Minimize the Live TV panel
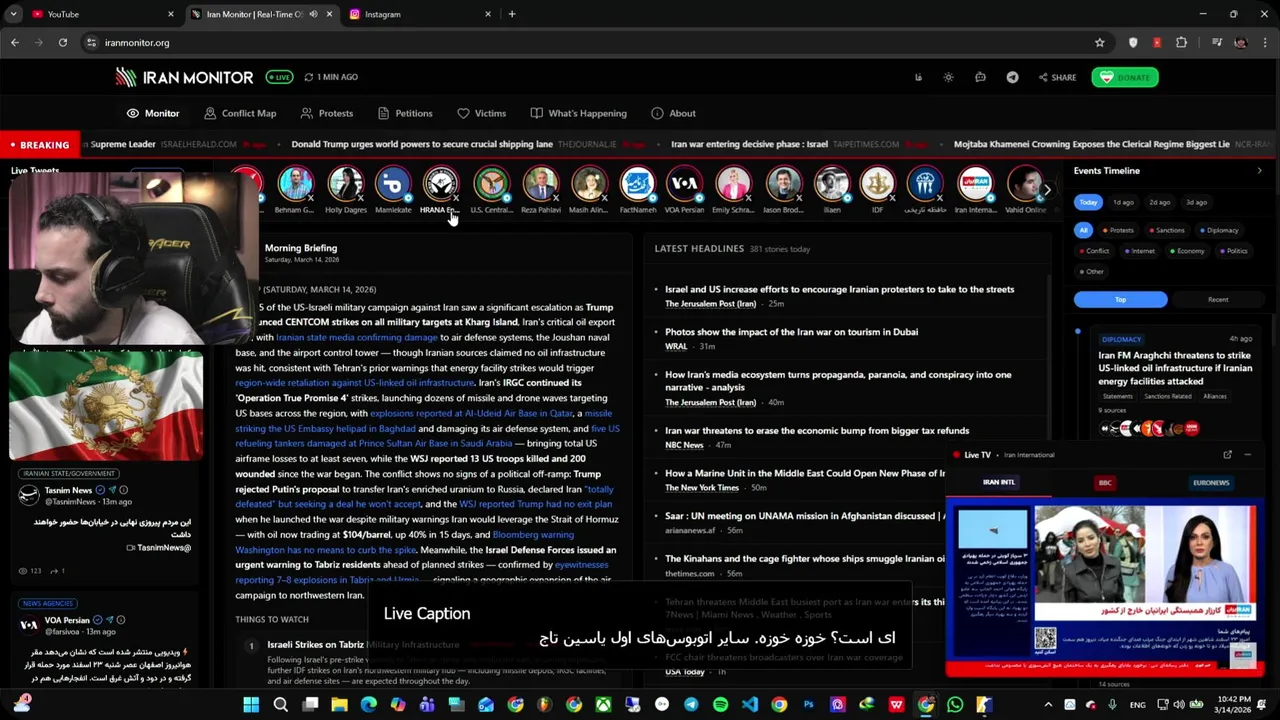The image size is (1280, 720). tap(1247, 455)
